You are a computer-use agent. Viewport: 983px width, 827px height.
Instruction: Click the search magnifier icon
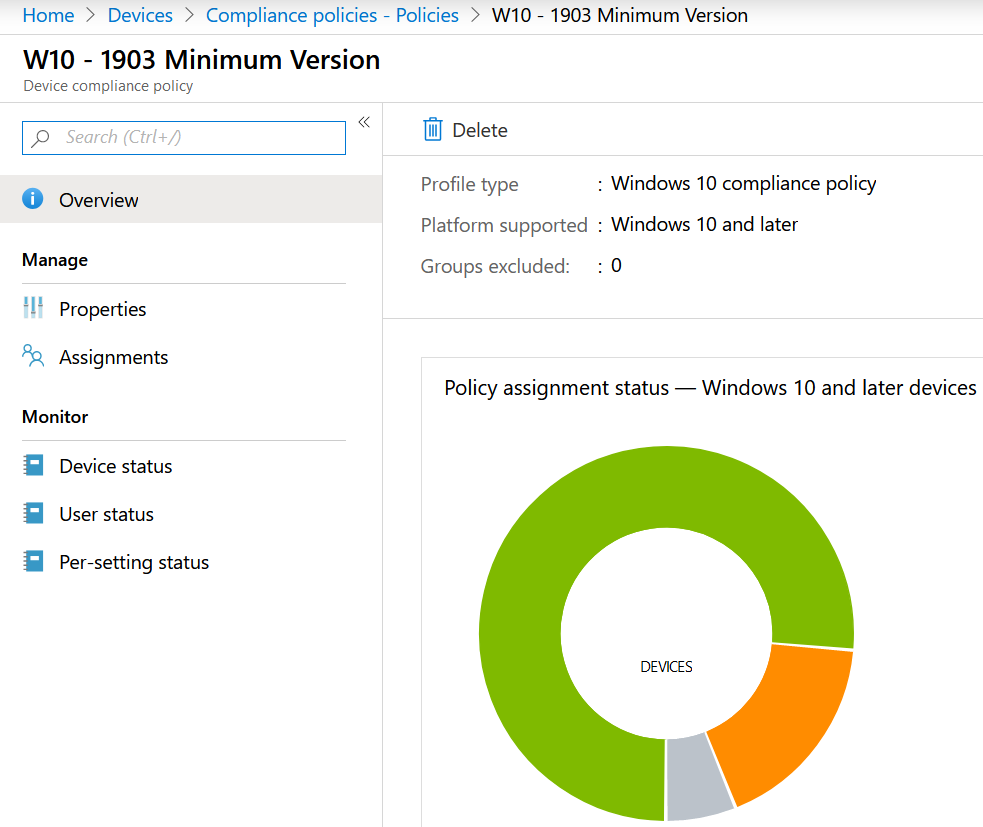pos(41,138)
